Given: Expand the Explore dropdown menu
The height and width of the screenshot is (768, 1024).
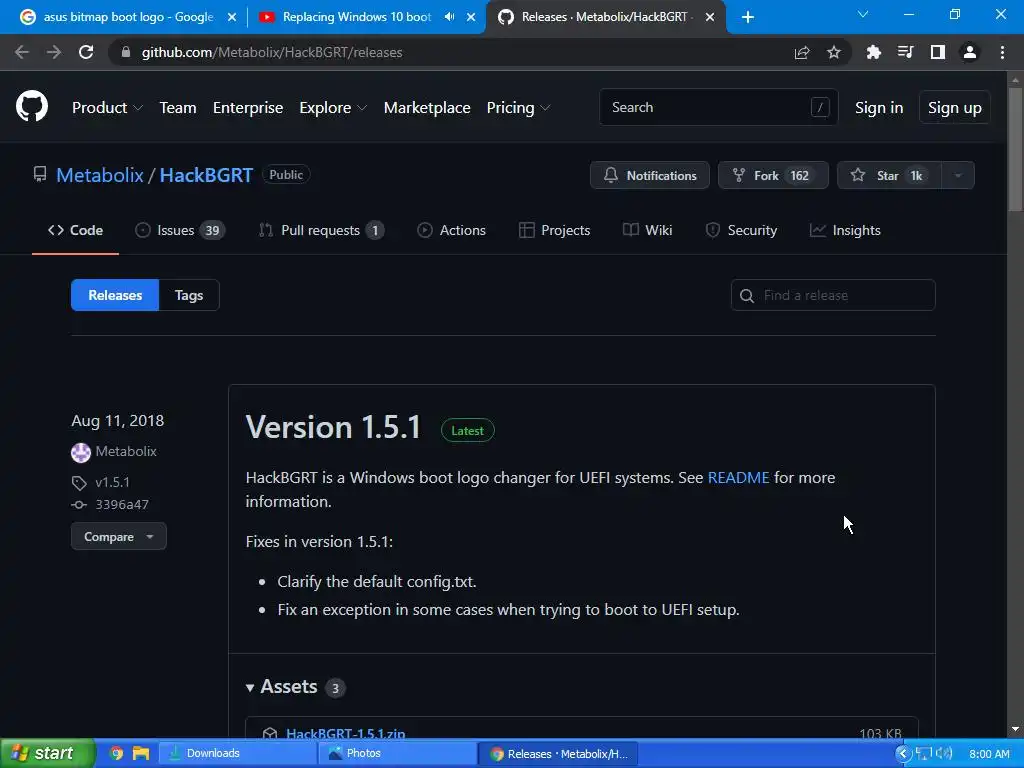Looking at the screenshot, I should (x=333, y=108).
